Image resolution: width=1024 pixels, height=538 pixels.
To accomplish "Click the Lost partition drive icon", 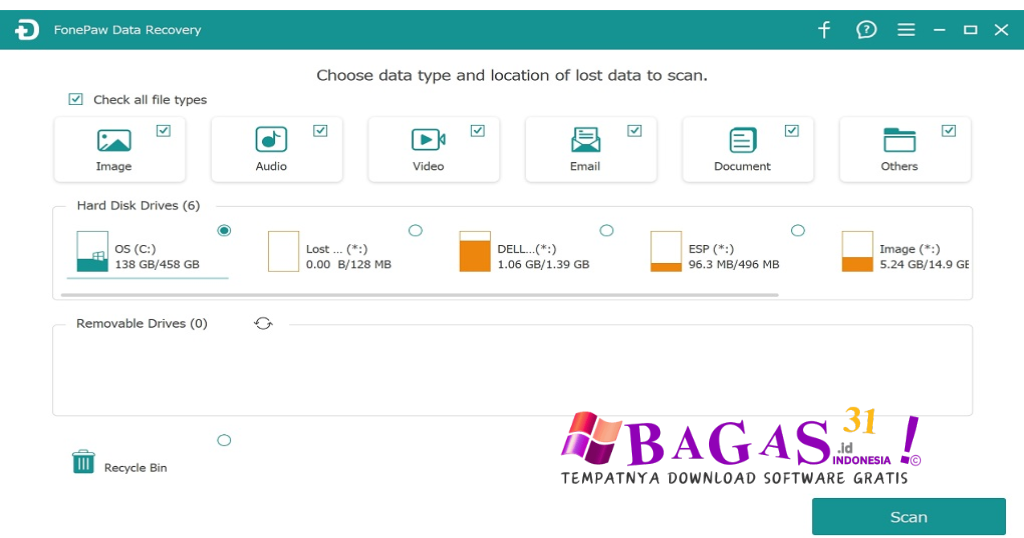I will coord(283,251).
